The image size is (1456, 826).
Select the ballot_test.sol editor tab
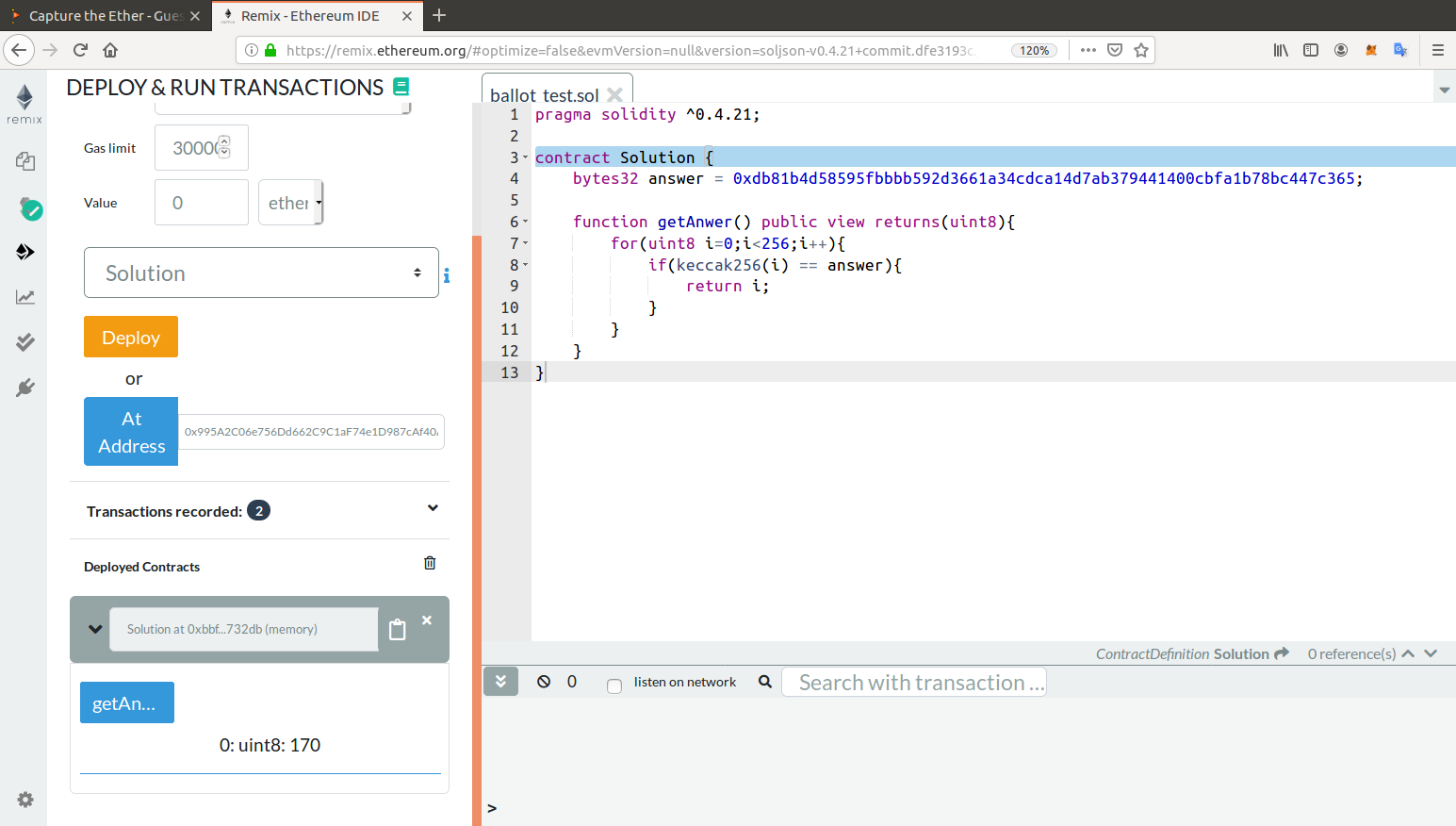click(x=544, y=95)
